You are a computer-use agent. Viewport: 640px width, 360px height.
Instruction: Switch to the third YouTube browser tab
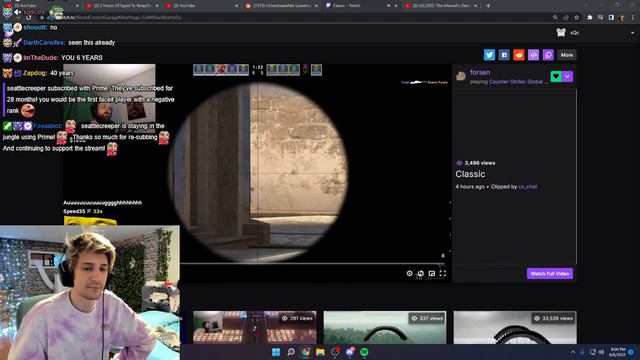coord(200,6)
